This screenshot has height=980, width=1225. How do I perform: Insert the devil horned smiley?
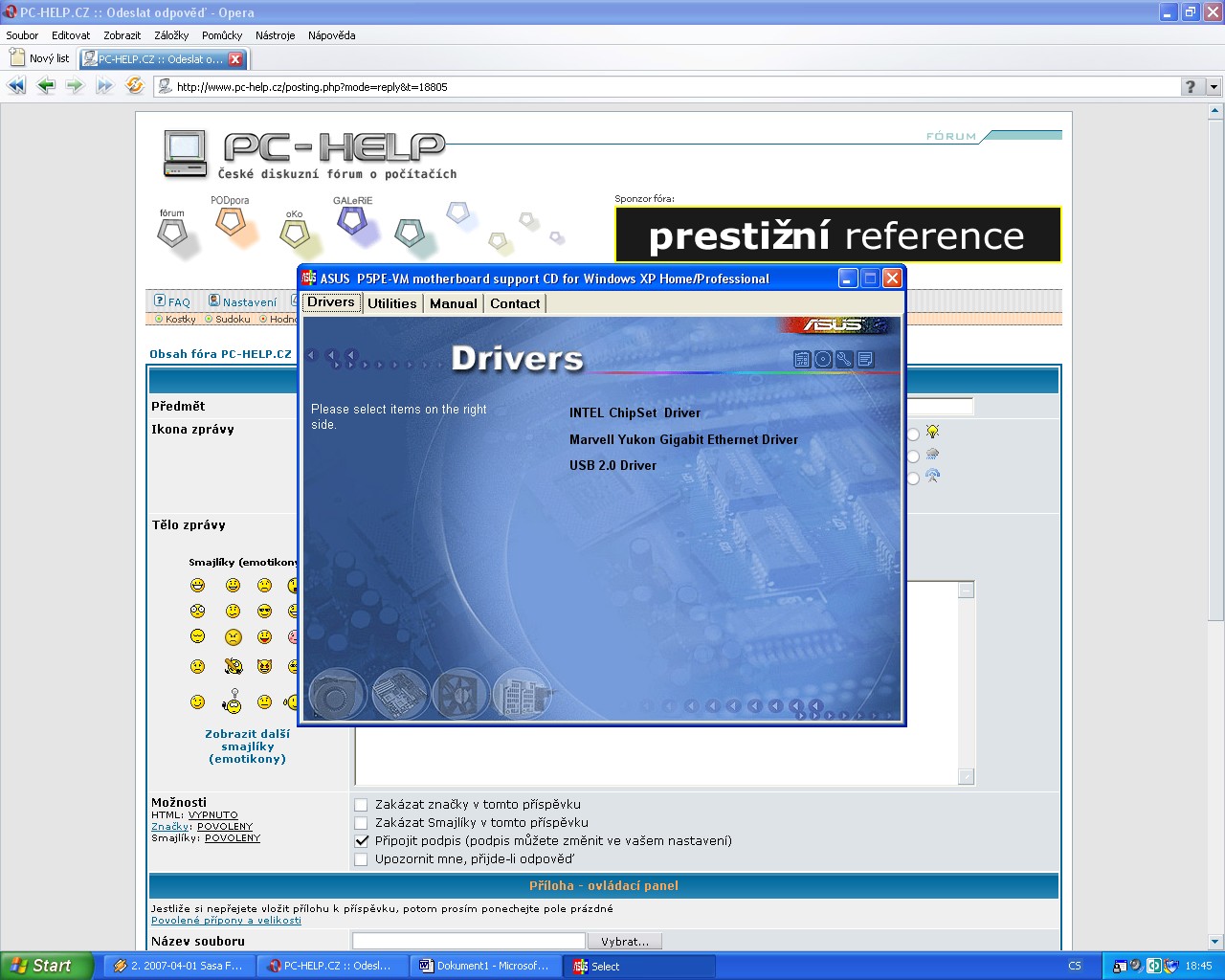tap(264, 665)
